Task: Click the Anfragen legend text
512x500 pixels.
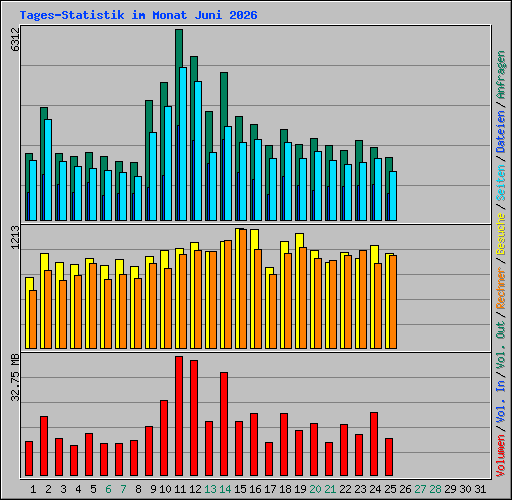Action: coord(501,74)
